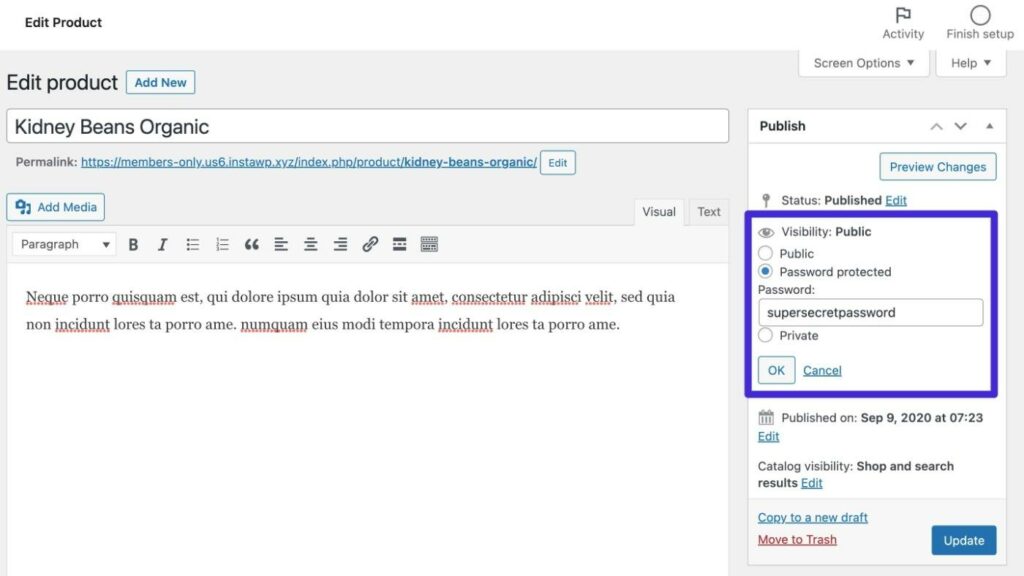Click the Move to Trash link
1024x576 pixels.
[797, 540]
